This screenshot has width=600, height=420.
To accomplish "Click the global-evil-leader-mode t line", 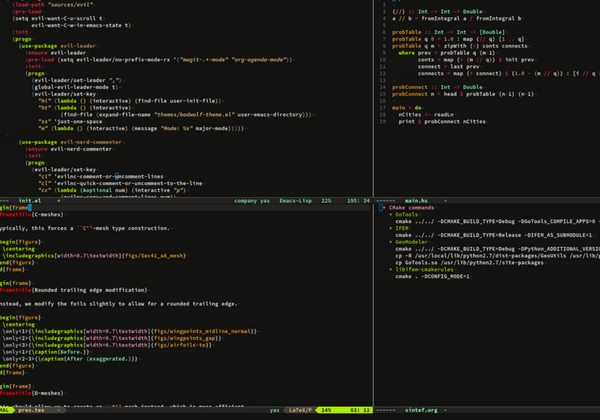I will point(75,87).
